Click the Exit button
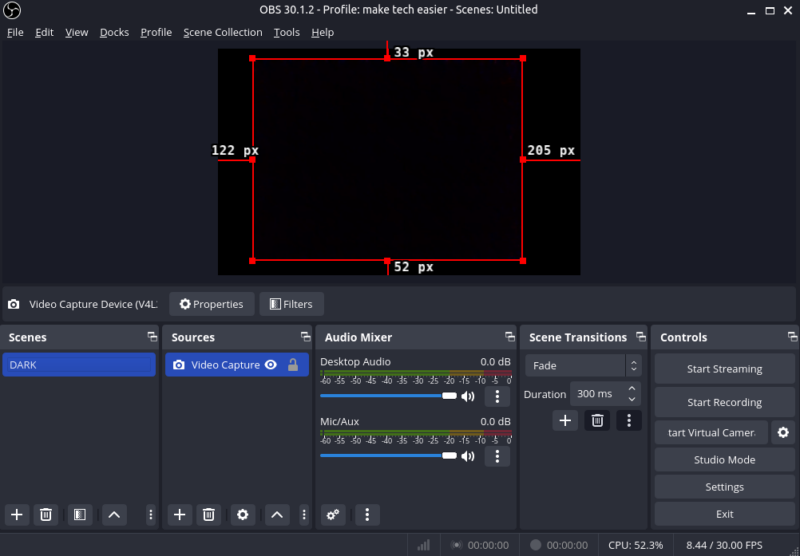Screen dimensions: 800x556 tap(724, 514)
